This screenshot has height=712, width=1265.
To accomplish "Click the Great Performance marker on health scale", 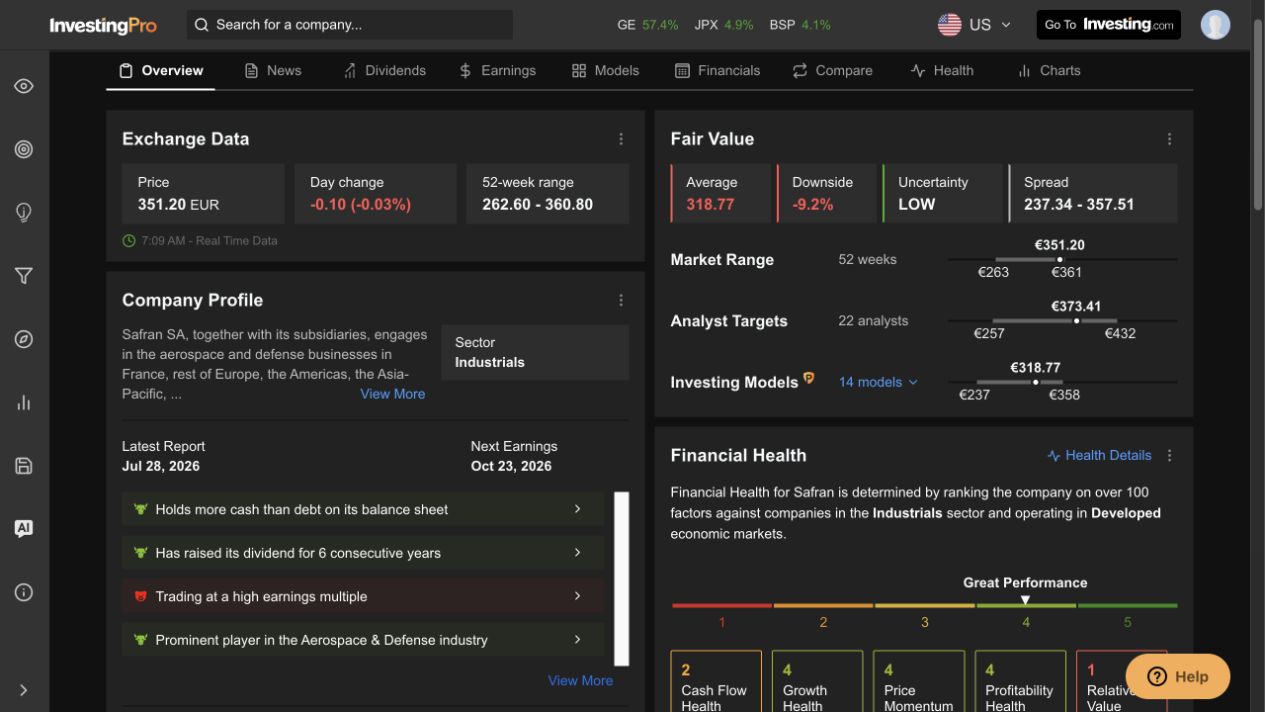I will tap(1025, 600).
